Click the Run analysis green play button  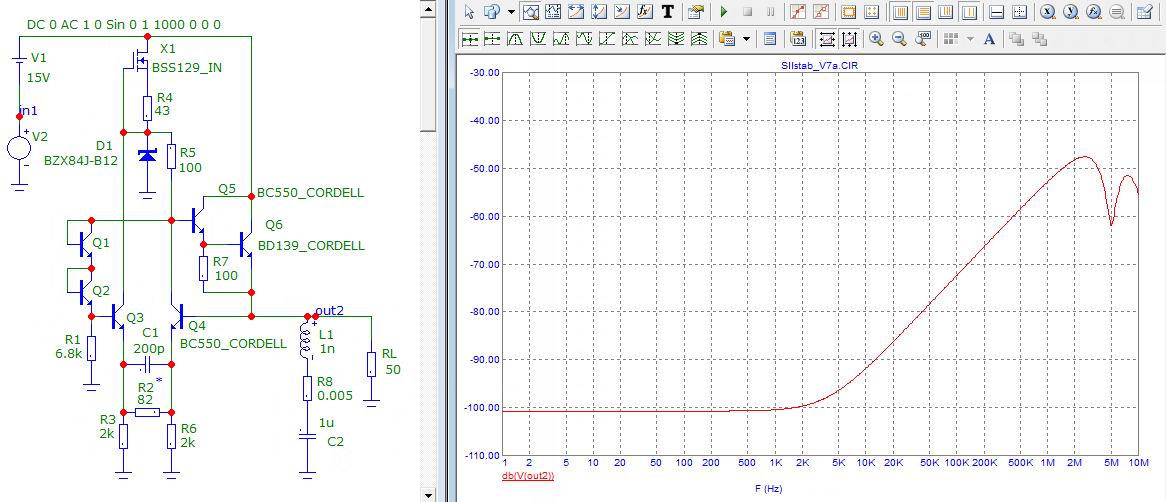(x=724, y=12)
